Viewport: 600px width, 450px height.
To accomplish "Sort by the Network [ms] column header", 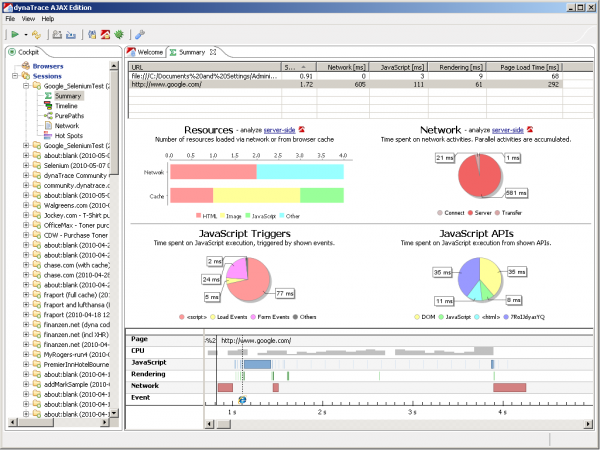I will pyautogui.click(x=343, y=67).
